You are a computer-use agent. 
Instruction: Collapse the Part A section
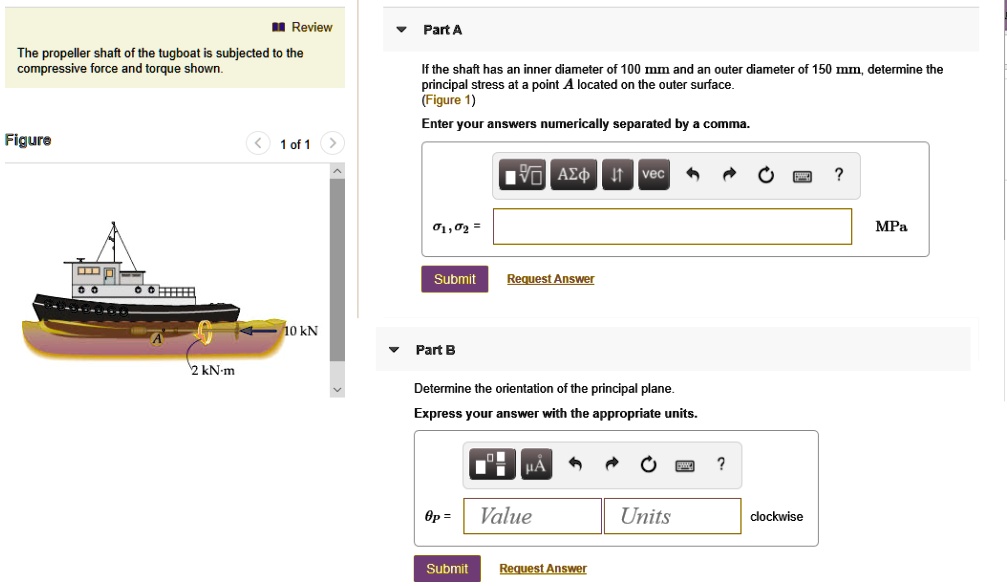click(401, 30)
